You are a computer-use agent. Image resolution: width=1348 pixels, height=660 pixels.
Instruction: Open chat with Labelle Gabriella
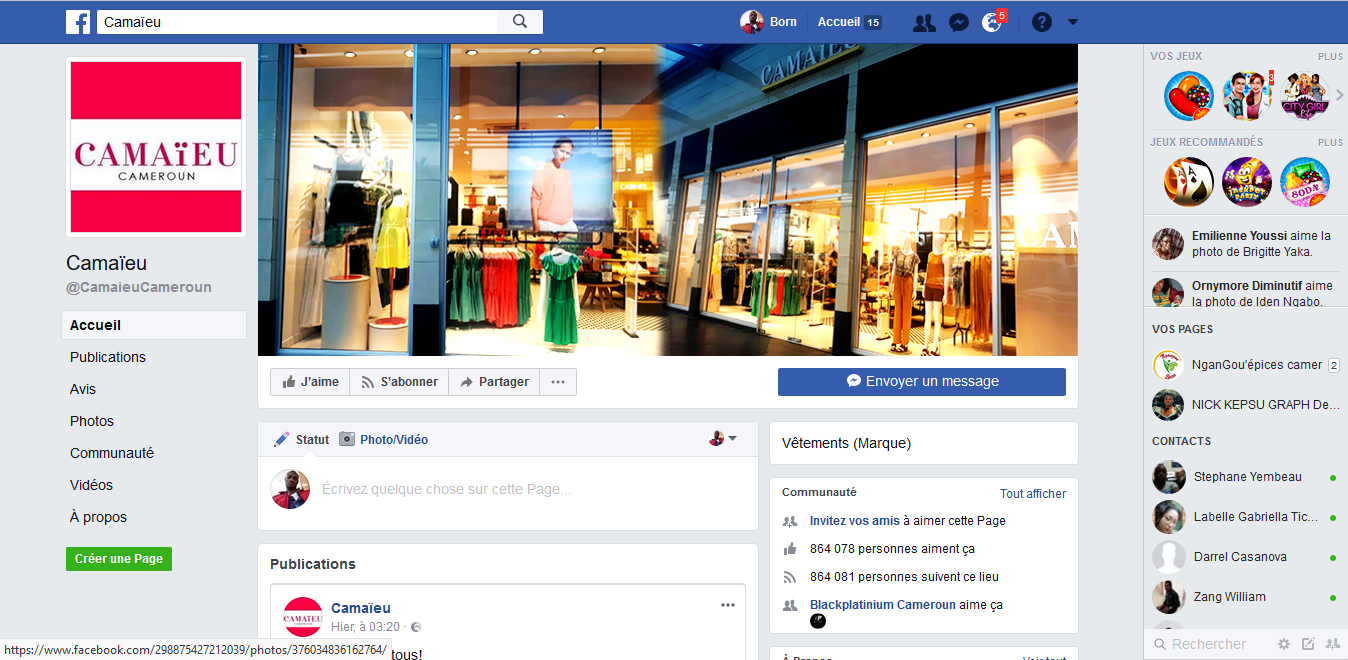(1245, 517)
